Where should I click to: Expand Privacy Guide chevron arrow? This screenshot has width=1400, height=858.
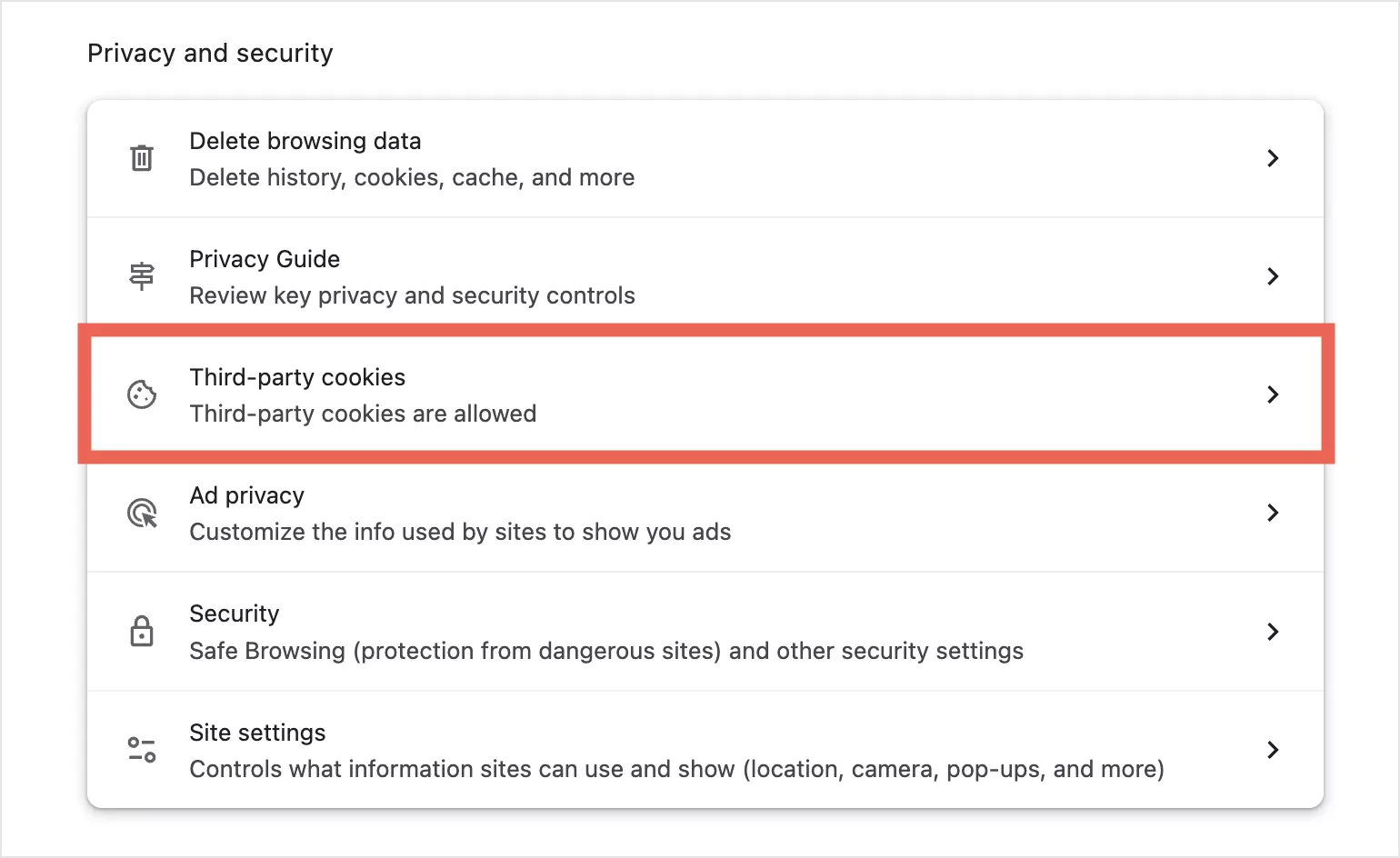tap(1273, 276)
